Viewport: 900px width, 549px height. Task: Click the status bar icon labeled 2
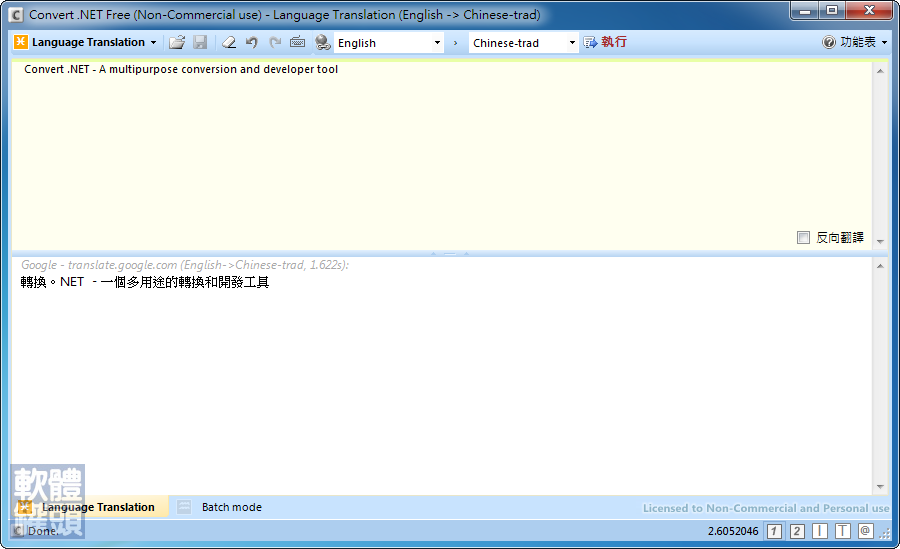(797, 531)
